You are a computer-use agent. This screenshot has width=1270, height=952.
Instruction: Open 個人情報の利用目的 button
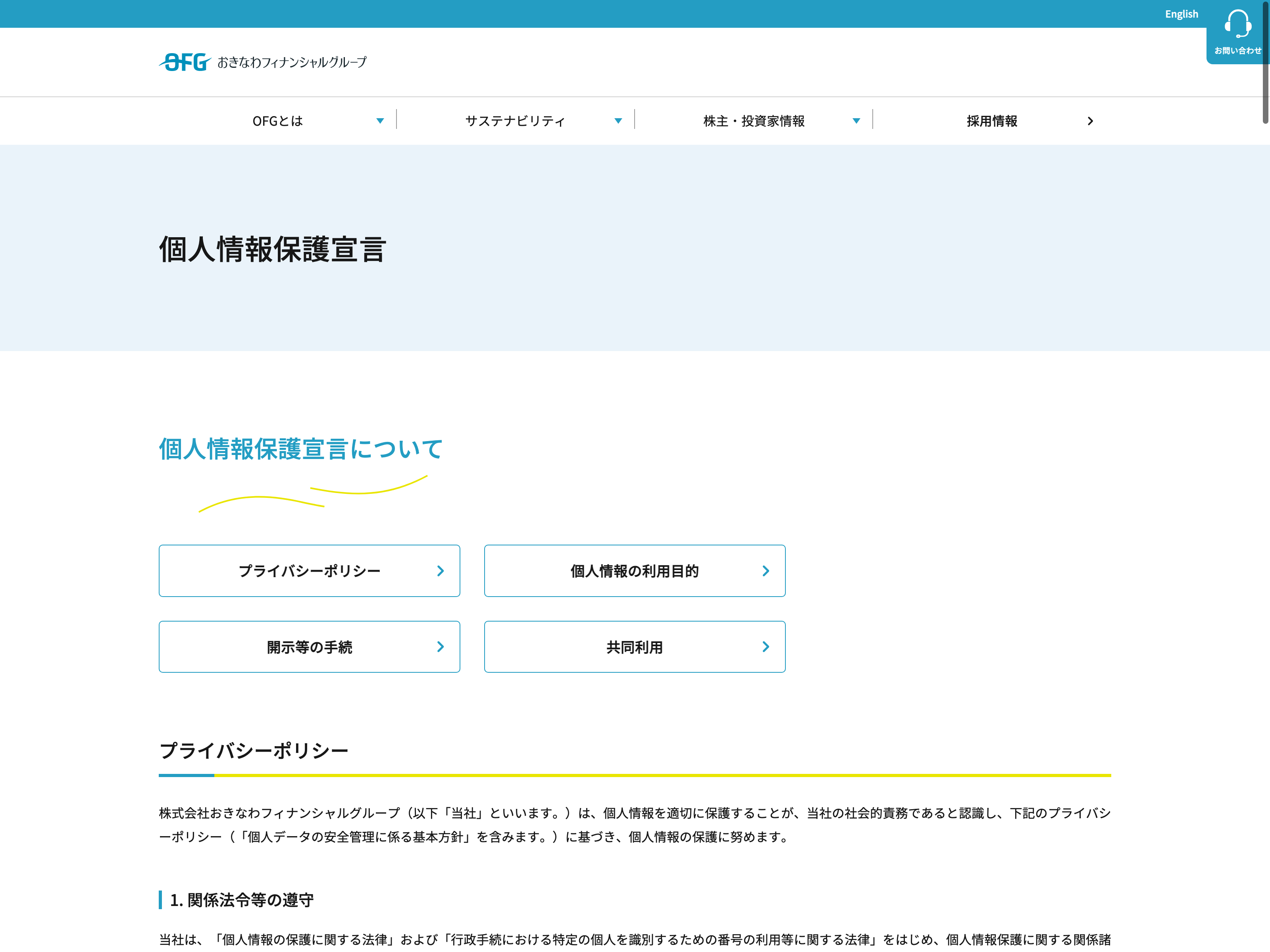point(634,571)
